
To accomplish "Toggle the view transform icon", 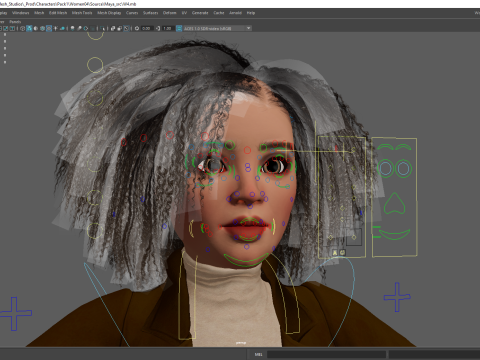I will pyautogui.click(x=179, y=28).
